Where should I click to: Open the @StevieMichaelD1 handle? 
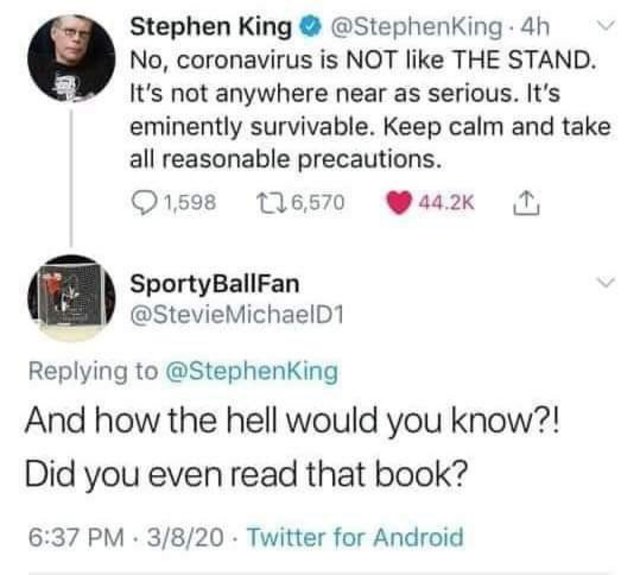pos(237,315)
